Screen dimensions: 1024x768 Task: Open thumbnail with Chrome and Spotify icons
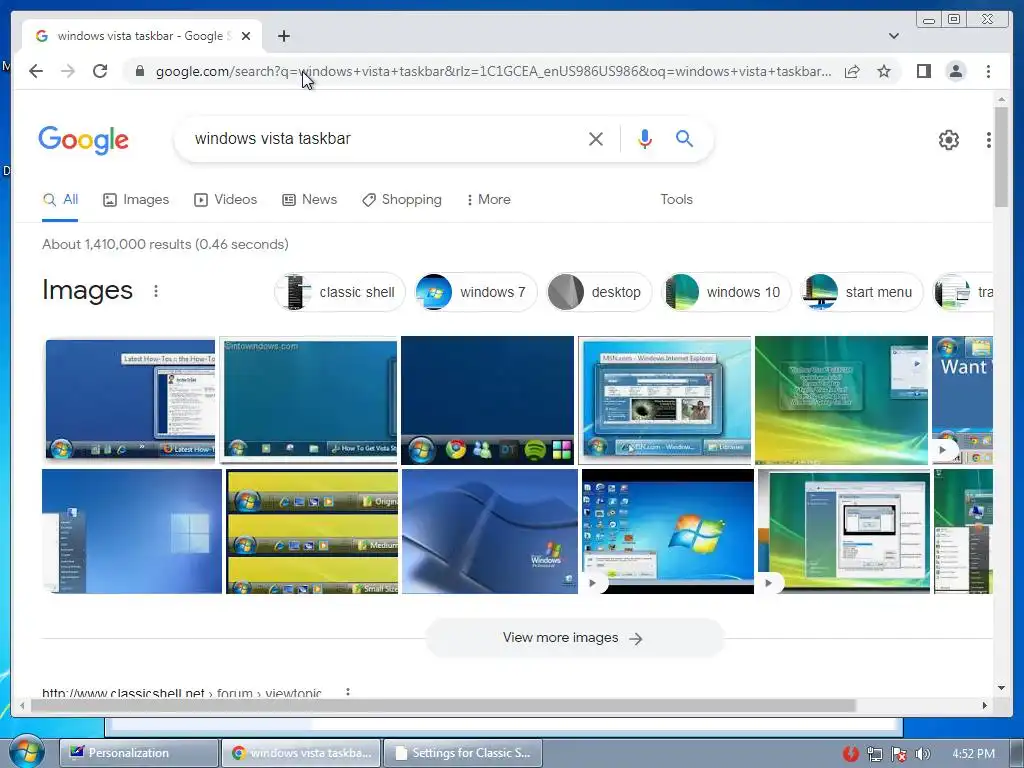(487, 400)
